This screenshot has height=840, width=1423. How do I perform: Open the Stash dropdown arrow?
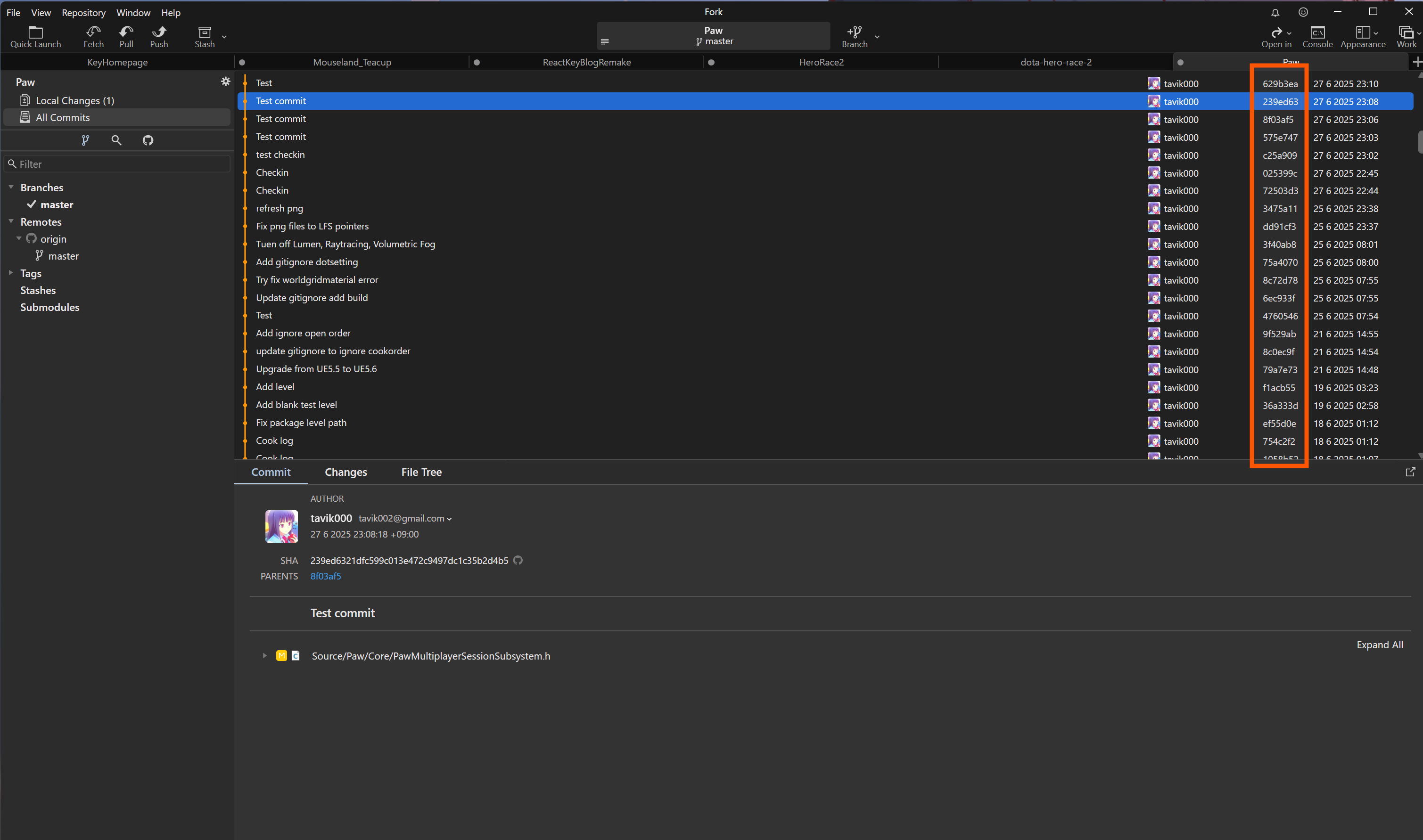pyautogui.click(x=224, y=37)
